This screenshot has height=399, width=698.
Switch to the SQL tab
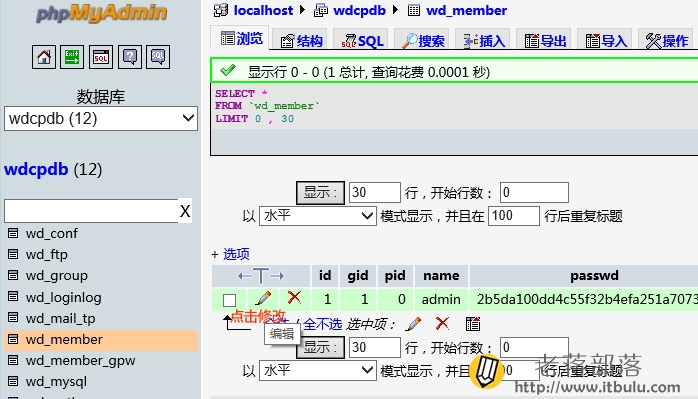tap(362, 41)
